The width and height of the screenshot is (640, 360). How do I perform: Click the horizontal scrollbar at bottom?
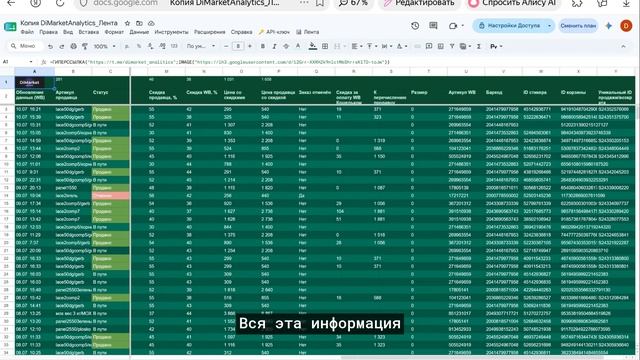471,358
